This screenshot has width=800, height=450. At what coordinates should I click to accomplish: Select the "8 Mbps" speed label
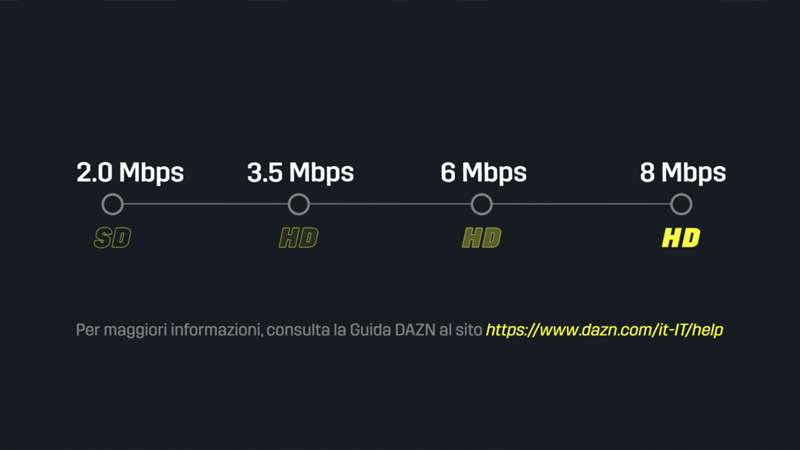point(683,172)
